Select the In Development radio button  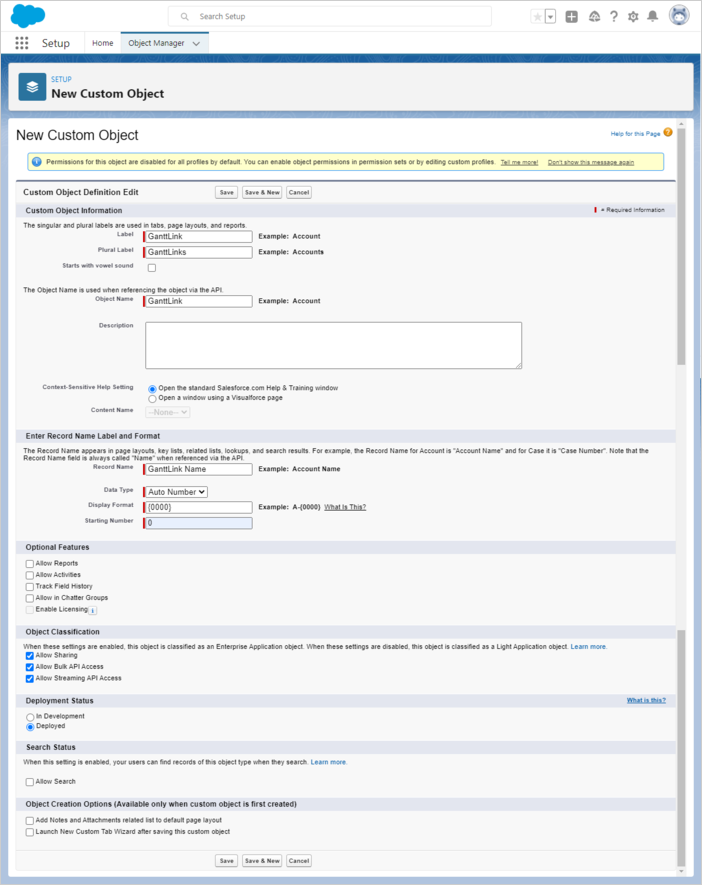(x=30, y=717)
